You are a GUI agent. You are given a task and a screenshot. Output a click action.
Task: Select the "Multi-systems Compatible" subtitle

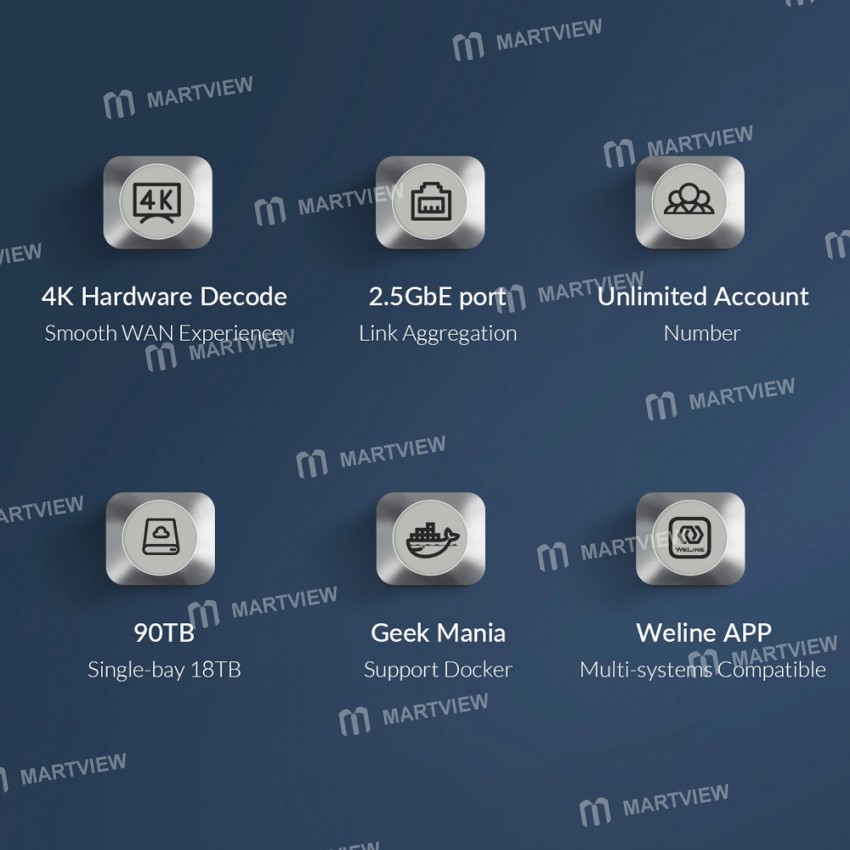703,669
